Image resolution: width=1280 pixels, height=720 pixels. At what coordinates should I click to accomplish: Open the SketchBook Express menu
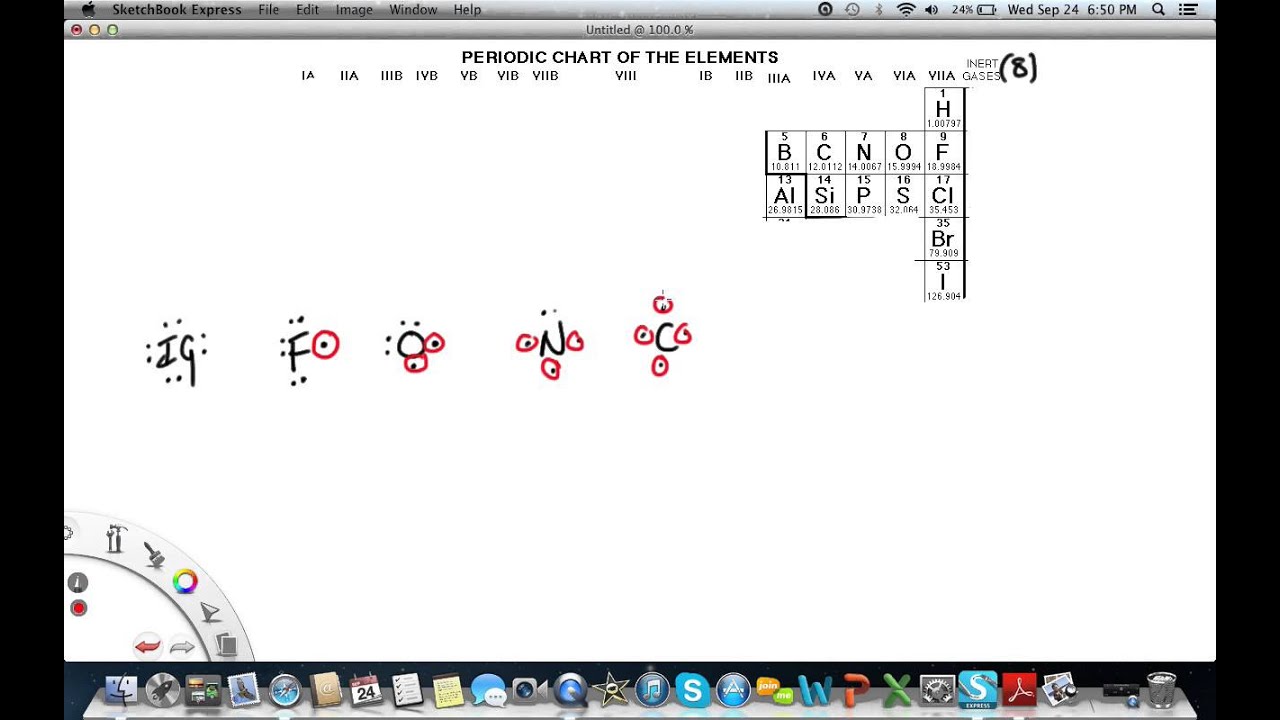tap(177, 9)
